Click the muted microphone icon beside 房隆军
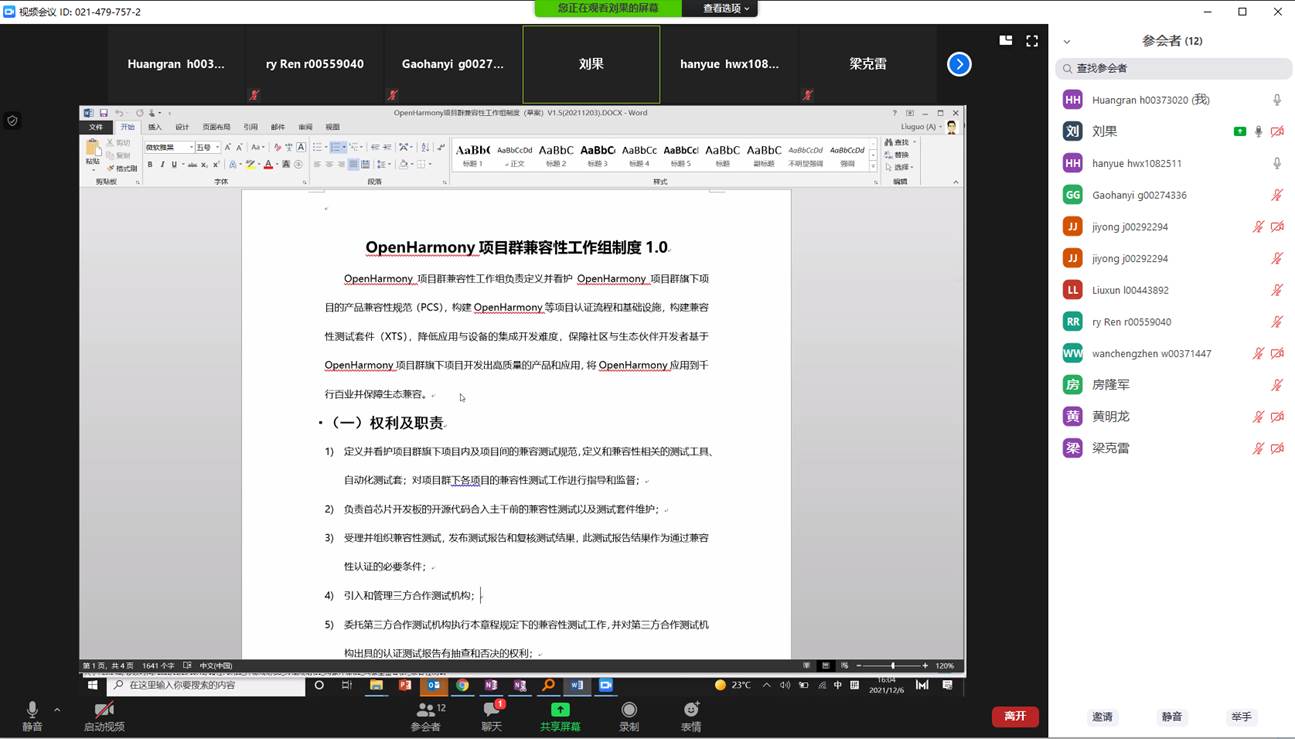1295x739 pixels. pos(1277,385)
